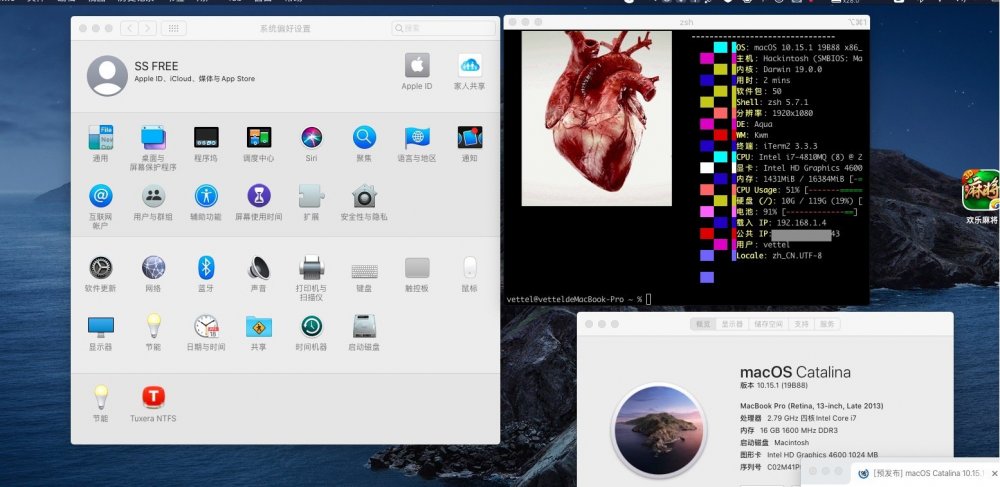Click 'Shell: zsh 5.7.1' line

tap(772, 102)
